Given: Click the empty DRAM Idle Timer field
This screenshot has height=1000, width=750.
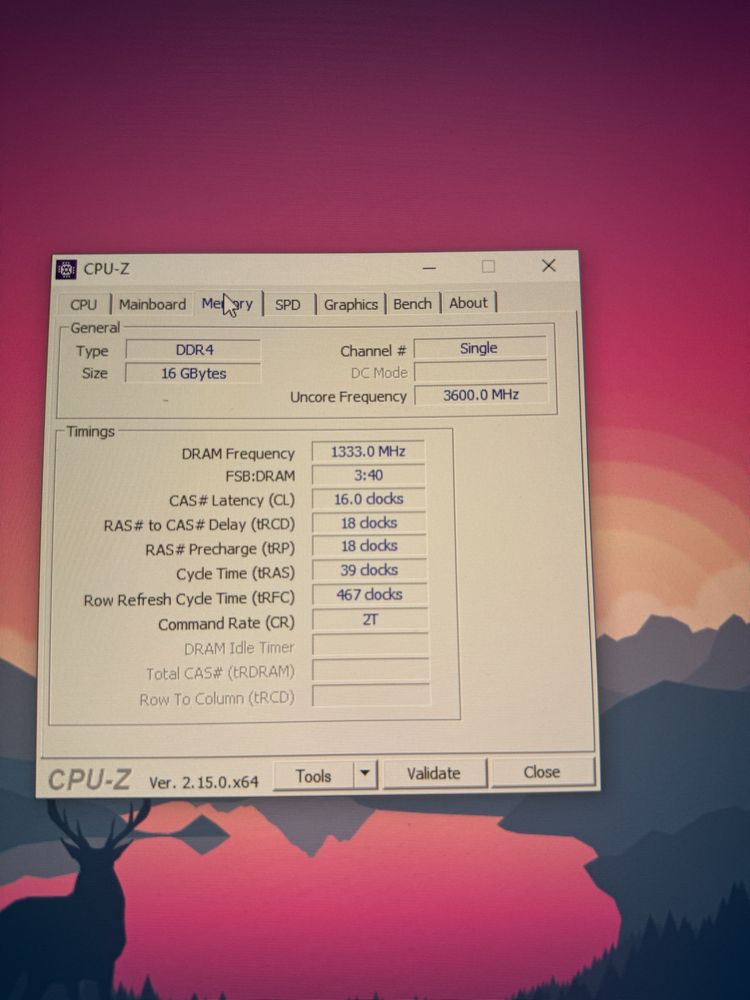Looking at the screenshot, I should click(371, 645).
